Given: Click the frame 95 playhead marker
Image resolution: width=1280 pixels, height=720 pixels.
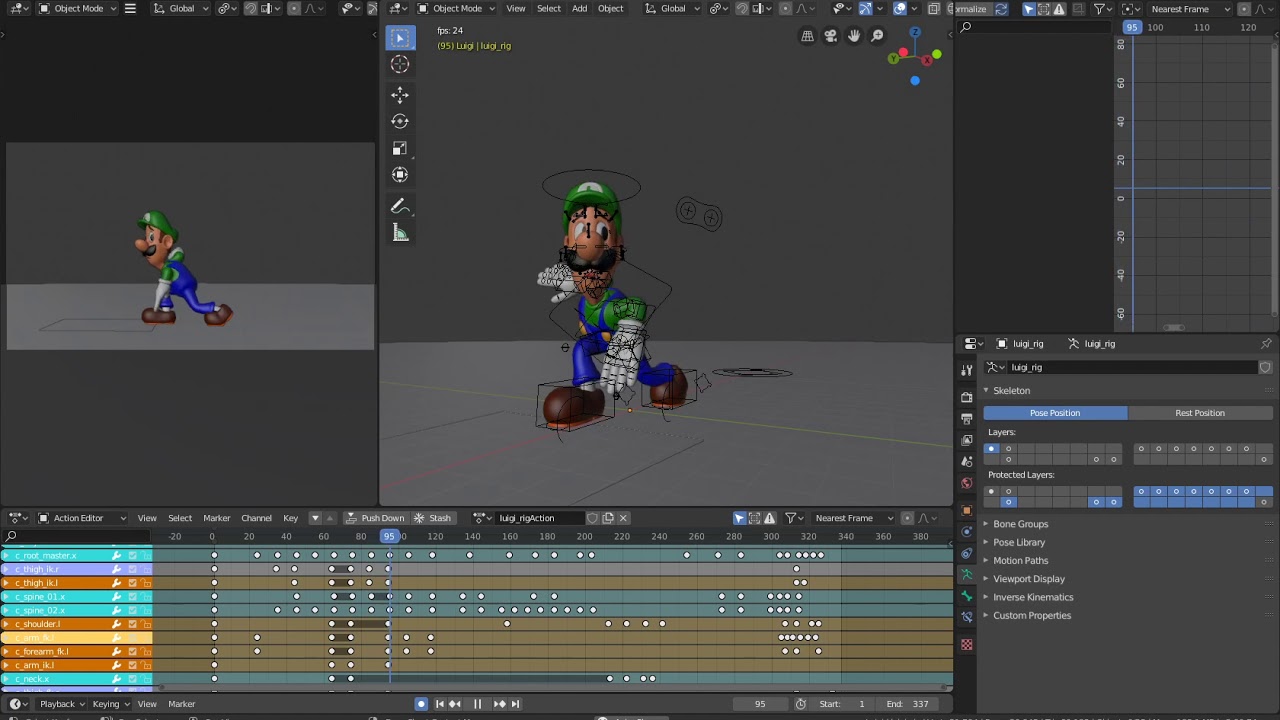Looking at the screenshot, I should click(389, 536).
